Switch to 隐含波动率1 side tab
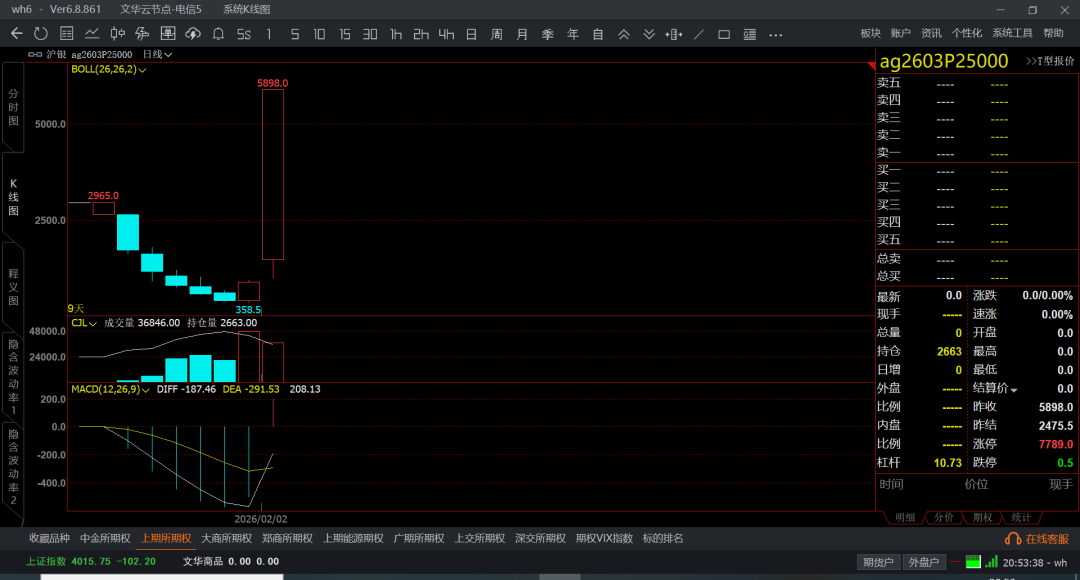This screenshot has width=1080, height=580. pos(13,377)
